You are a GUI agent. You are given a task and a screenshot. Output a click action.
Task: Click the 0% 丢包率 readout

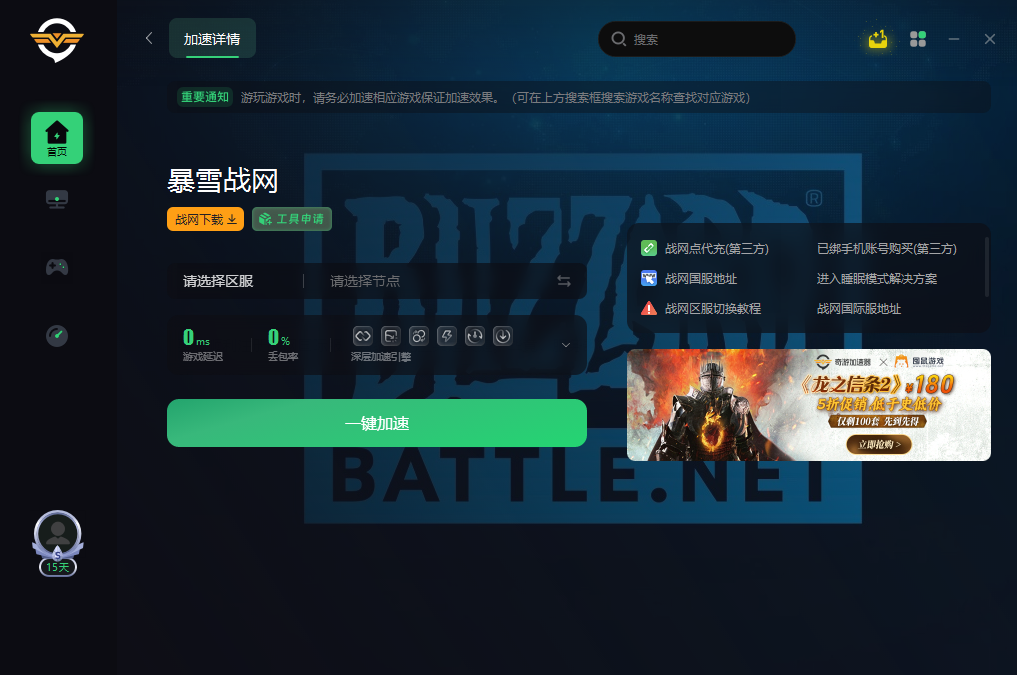[x=283, y=344]
